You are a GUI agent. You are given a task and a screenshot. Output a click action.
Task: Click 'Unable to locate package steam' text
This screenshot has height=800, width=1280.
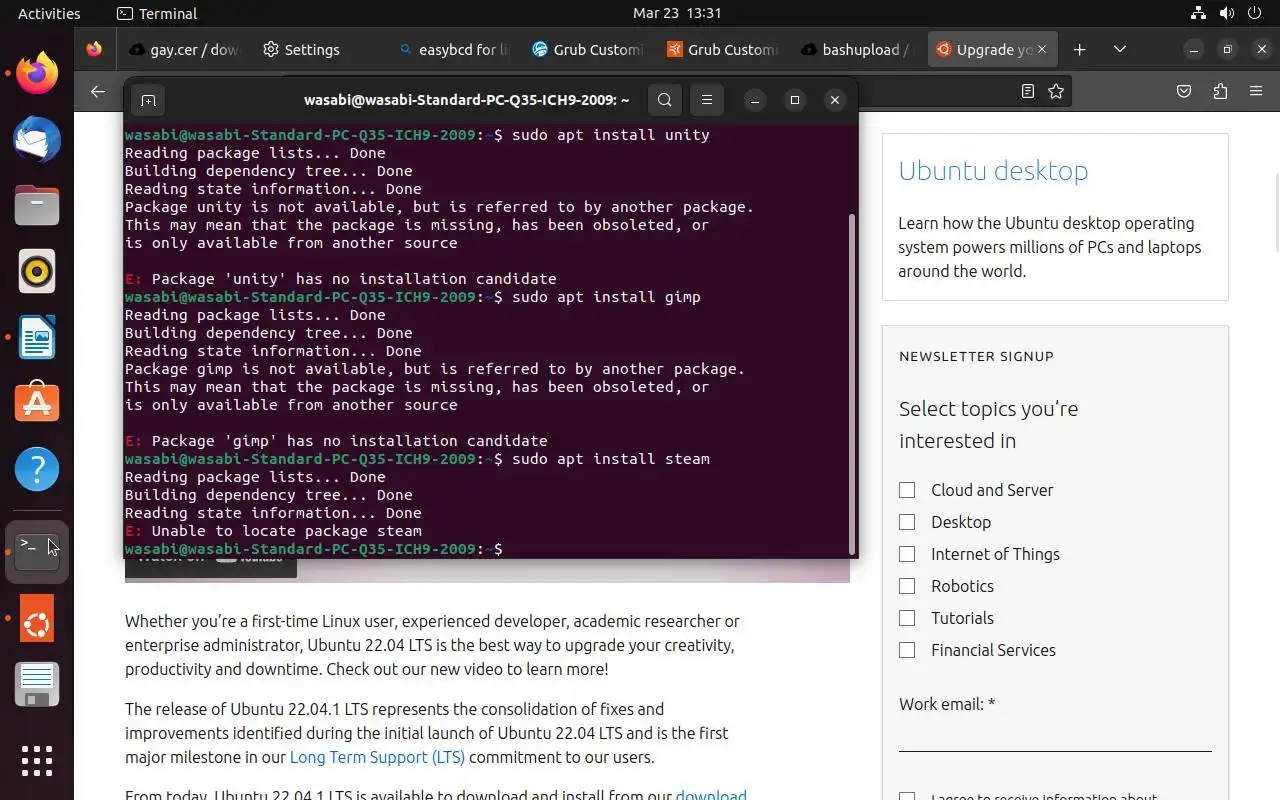[286, 531]
